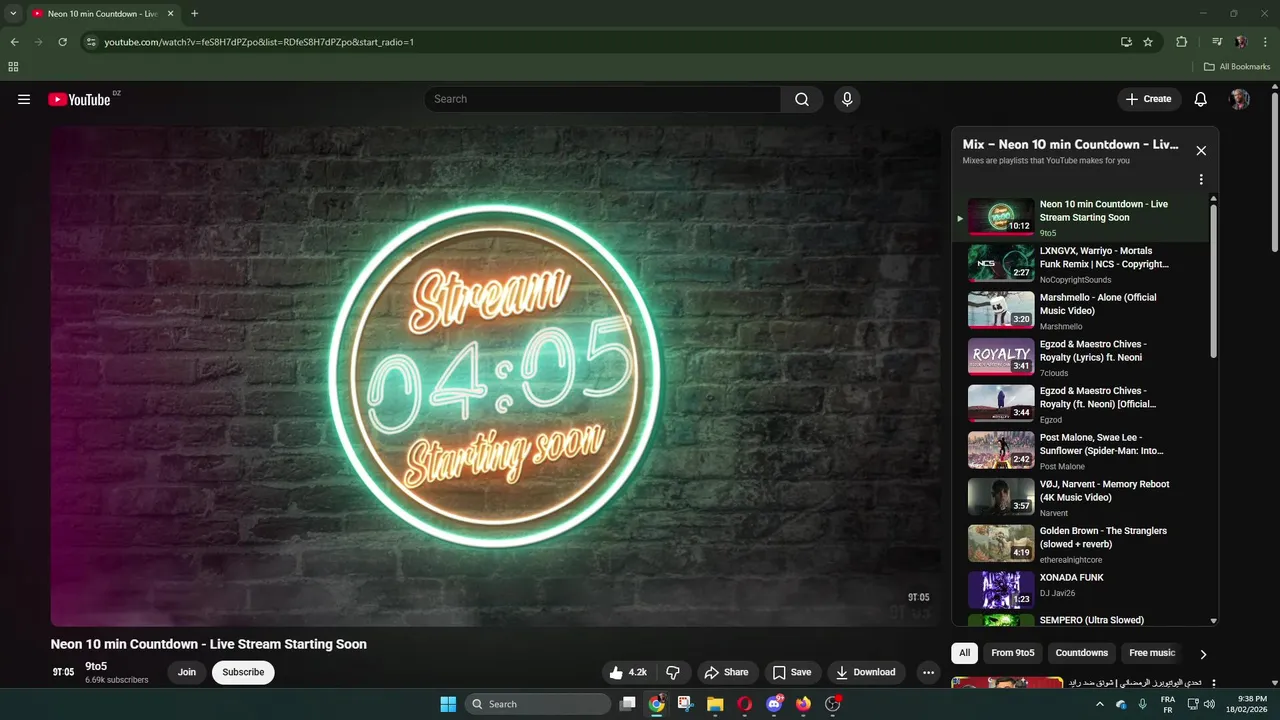Open Discord from taskbar
1280x720 pixels.
774,704
